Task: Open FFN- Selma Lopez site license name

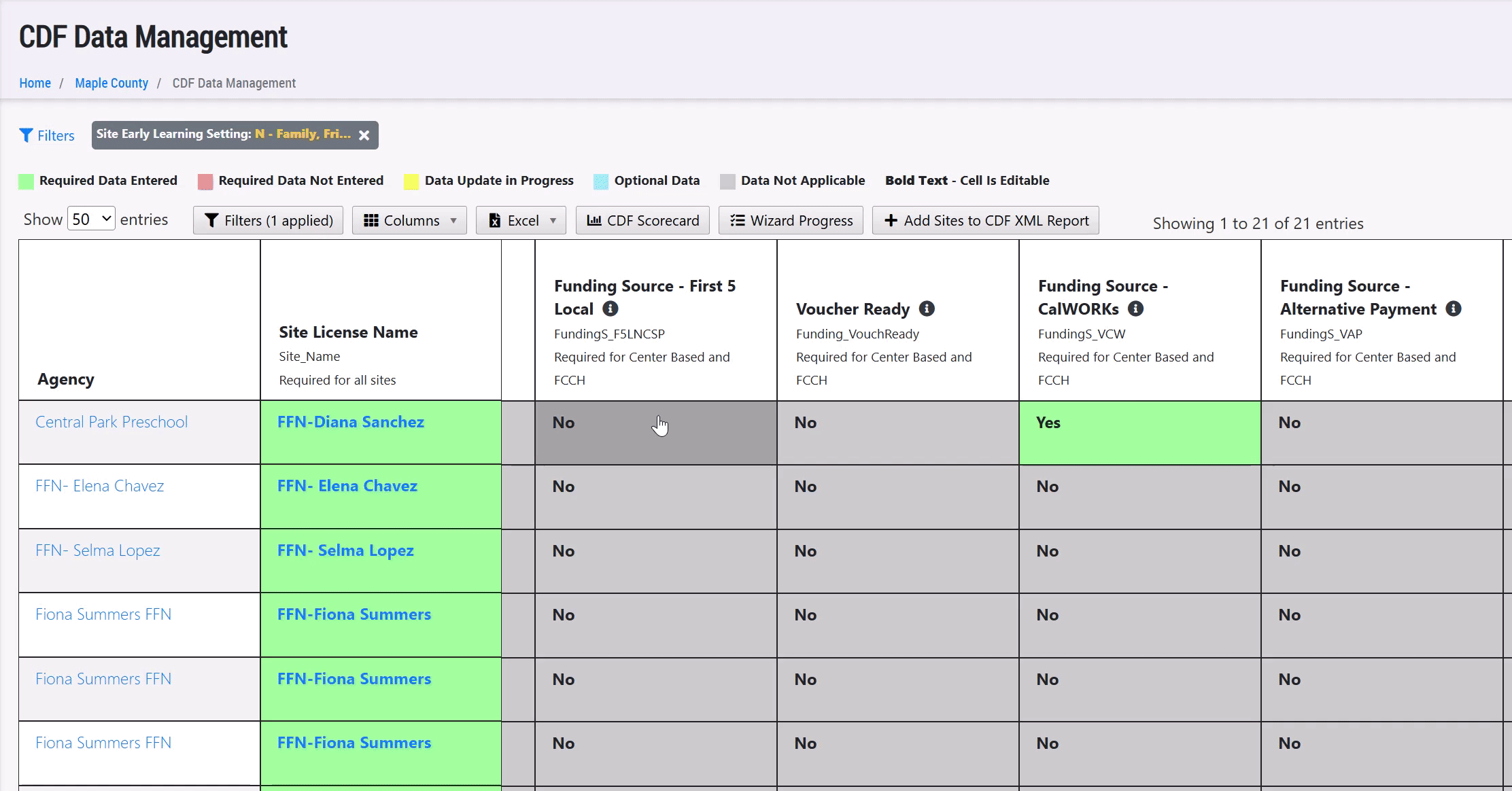Action: click(345, 550)
